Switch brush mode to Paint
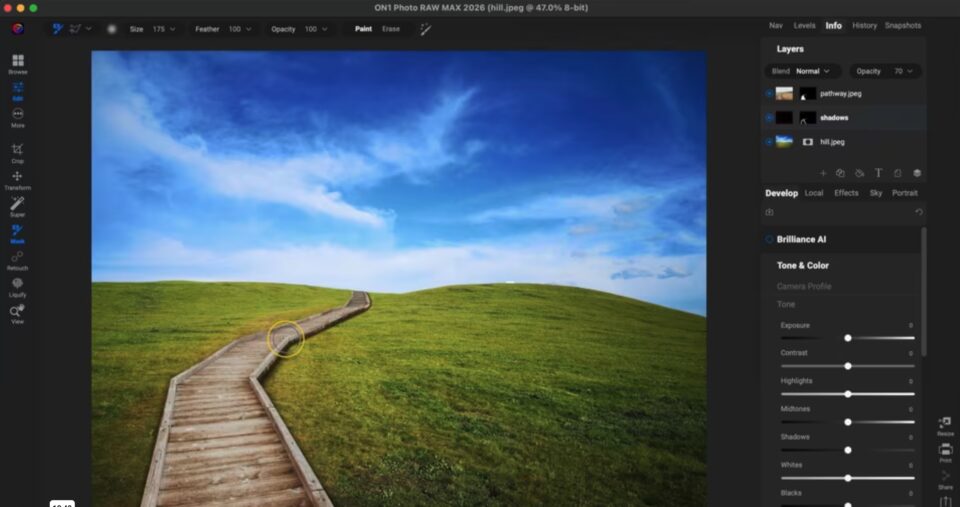This screenshot has width=960, height=507. pyautogui.click(x=363, y=29)
